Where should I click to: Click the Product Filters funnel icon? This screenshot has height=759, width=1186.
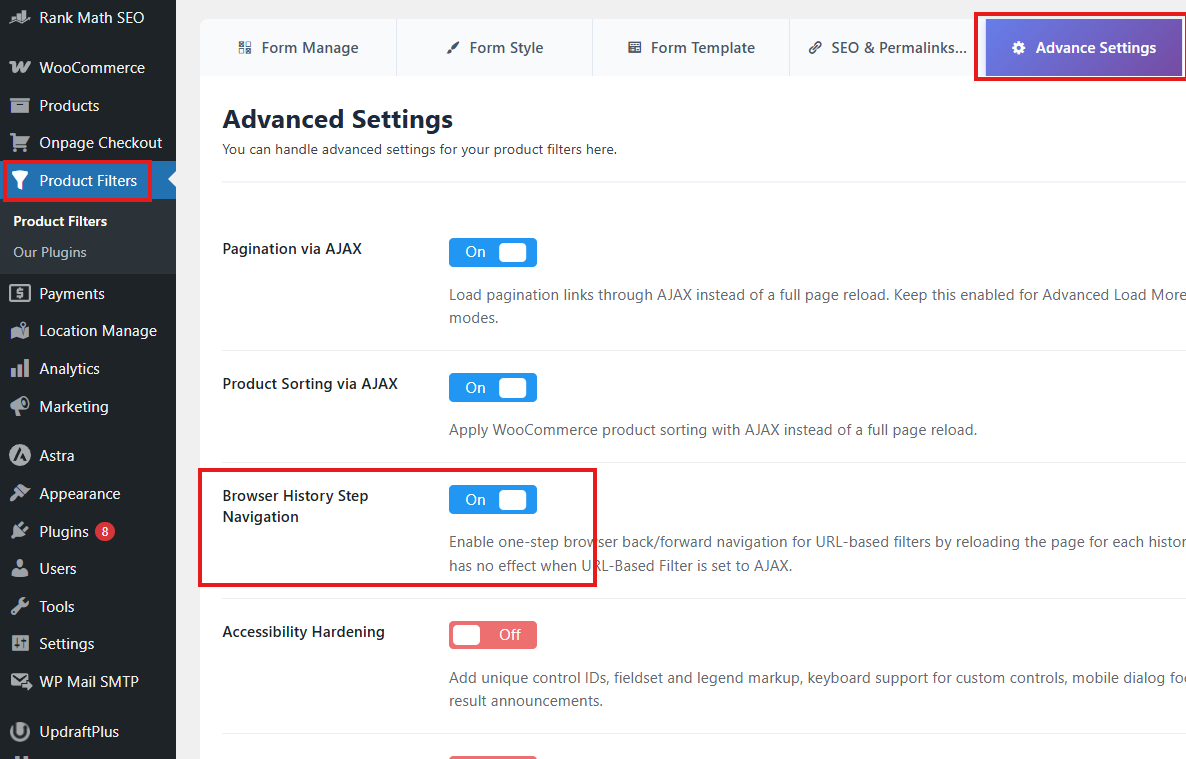click(x=20, y=181)
